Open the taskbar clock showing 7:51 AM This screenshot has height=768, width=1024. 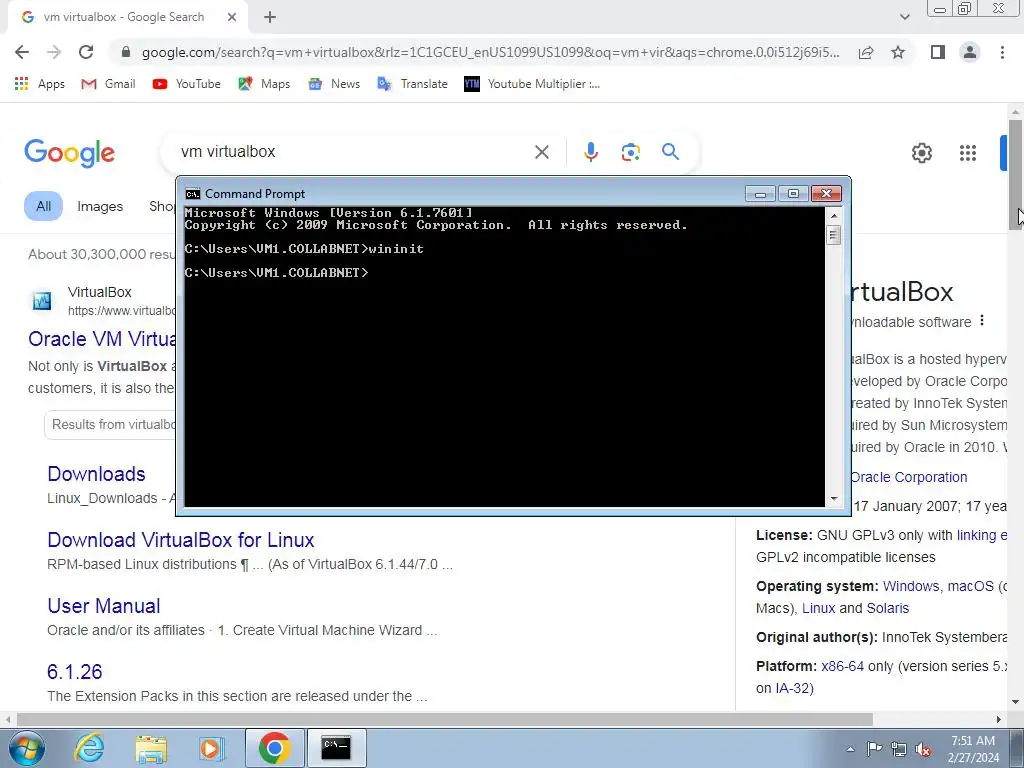point(973,749)
